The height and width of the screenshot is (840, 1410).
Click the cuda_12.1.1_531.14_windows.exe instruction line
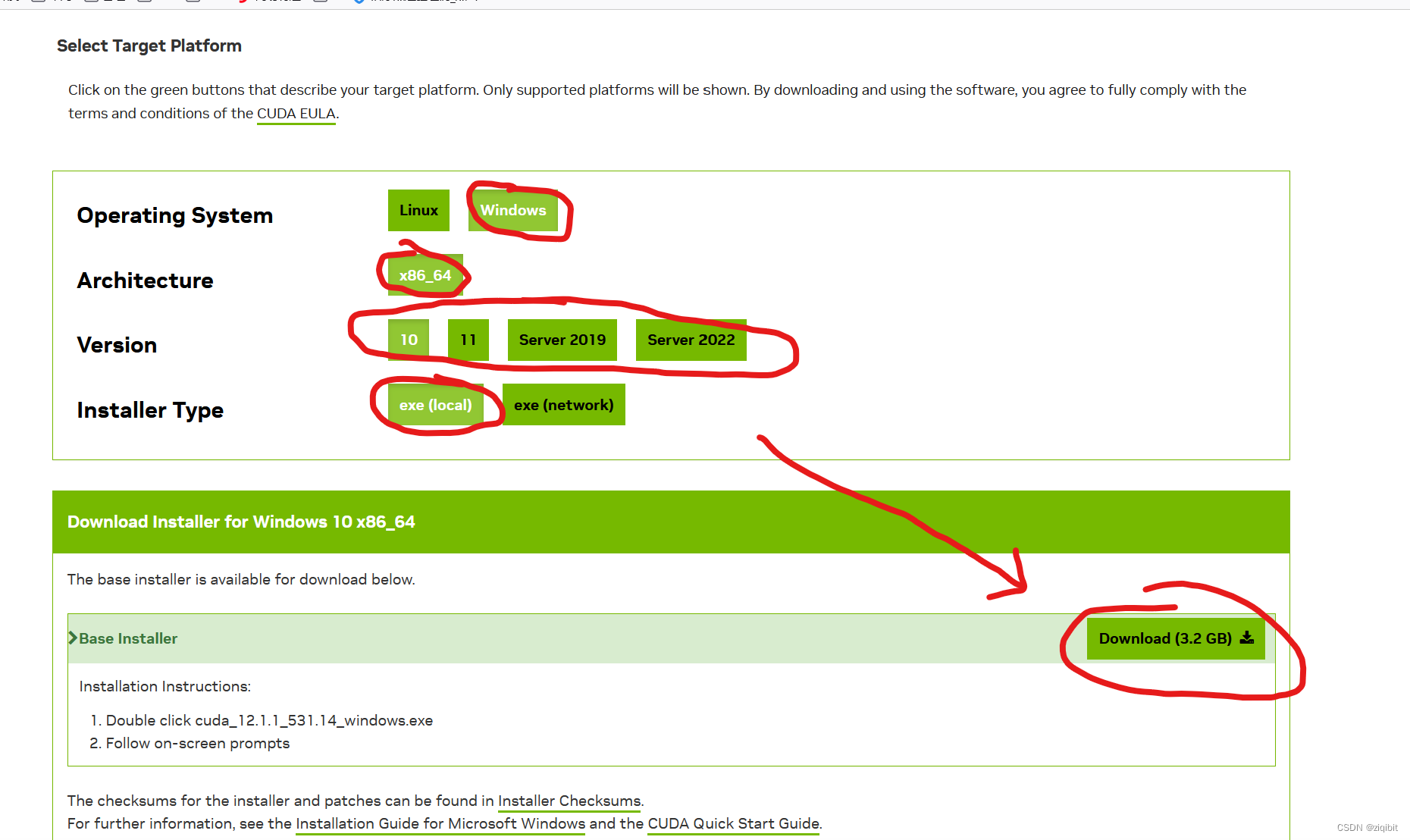tap(269, 720)
